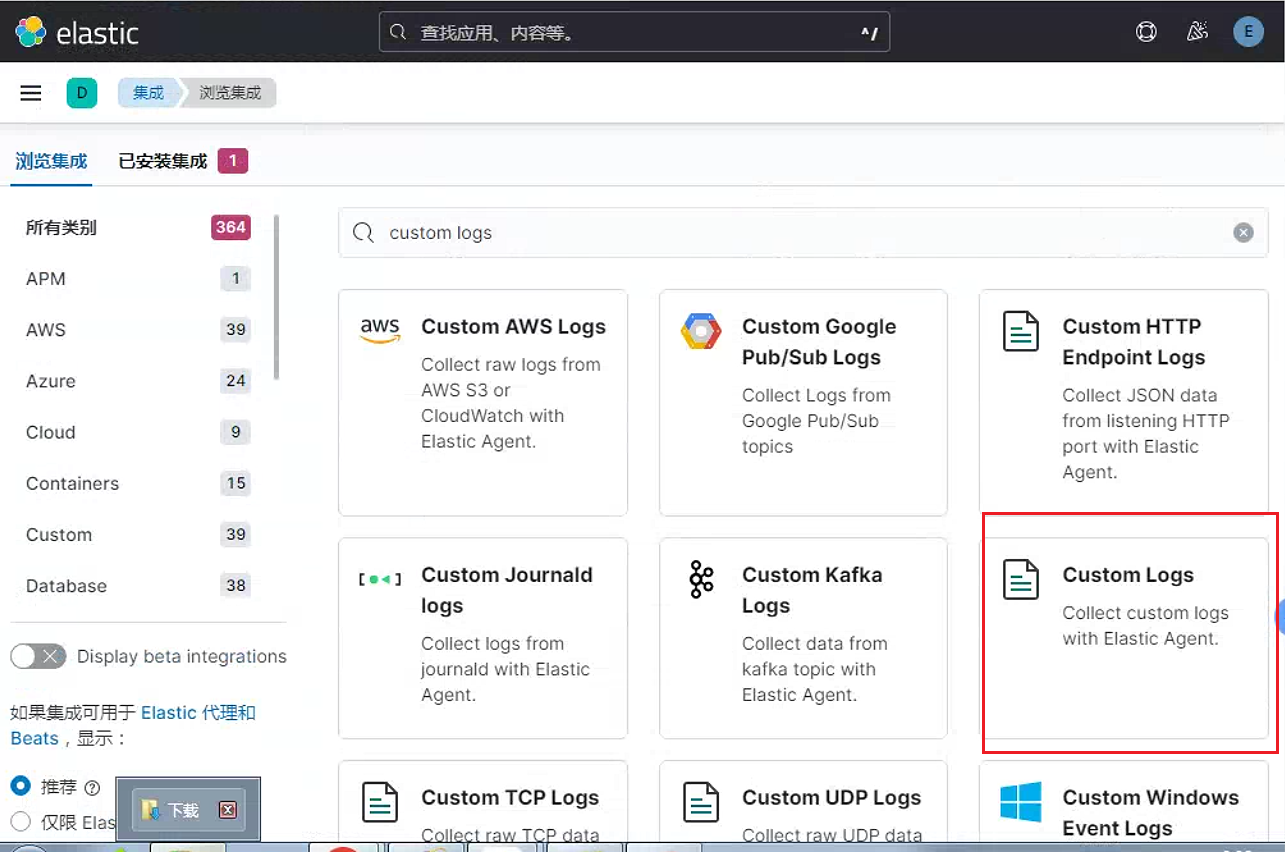Viewport: 1285px width, 852px height.
Task: Click the Custom UDP Logs document icon
Action: [x=701, y=802]
